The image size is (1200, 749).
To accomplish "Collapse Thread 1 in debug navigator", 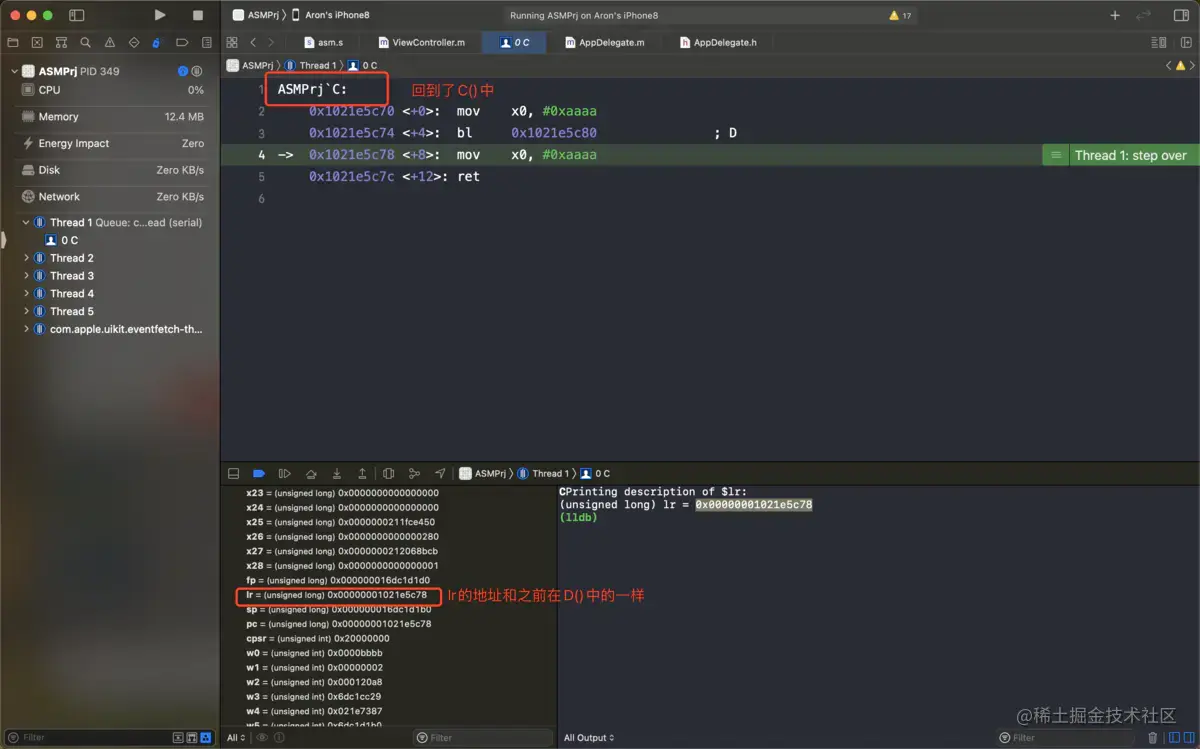I will coord(27,223).
